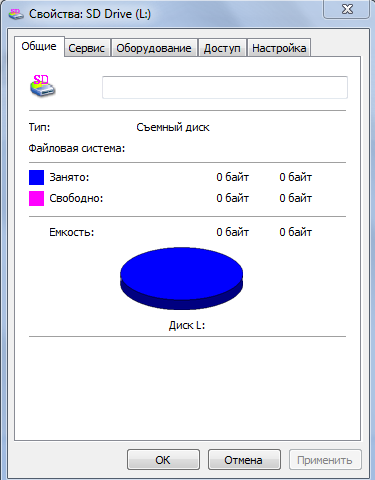Screen dimensions: 375x480
Task: Click the blue Занято color swatch
Action: 36,177
